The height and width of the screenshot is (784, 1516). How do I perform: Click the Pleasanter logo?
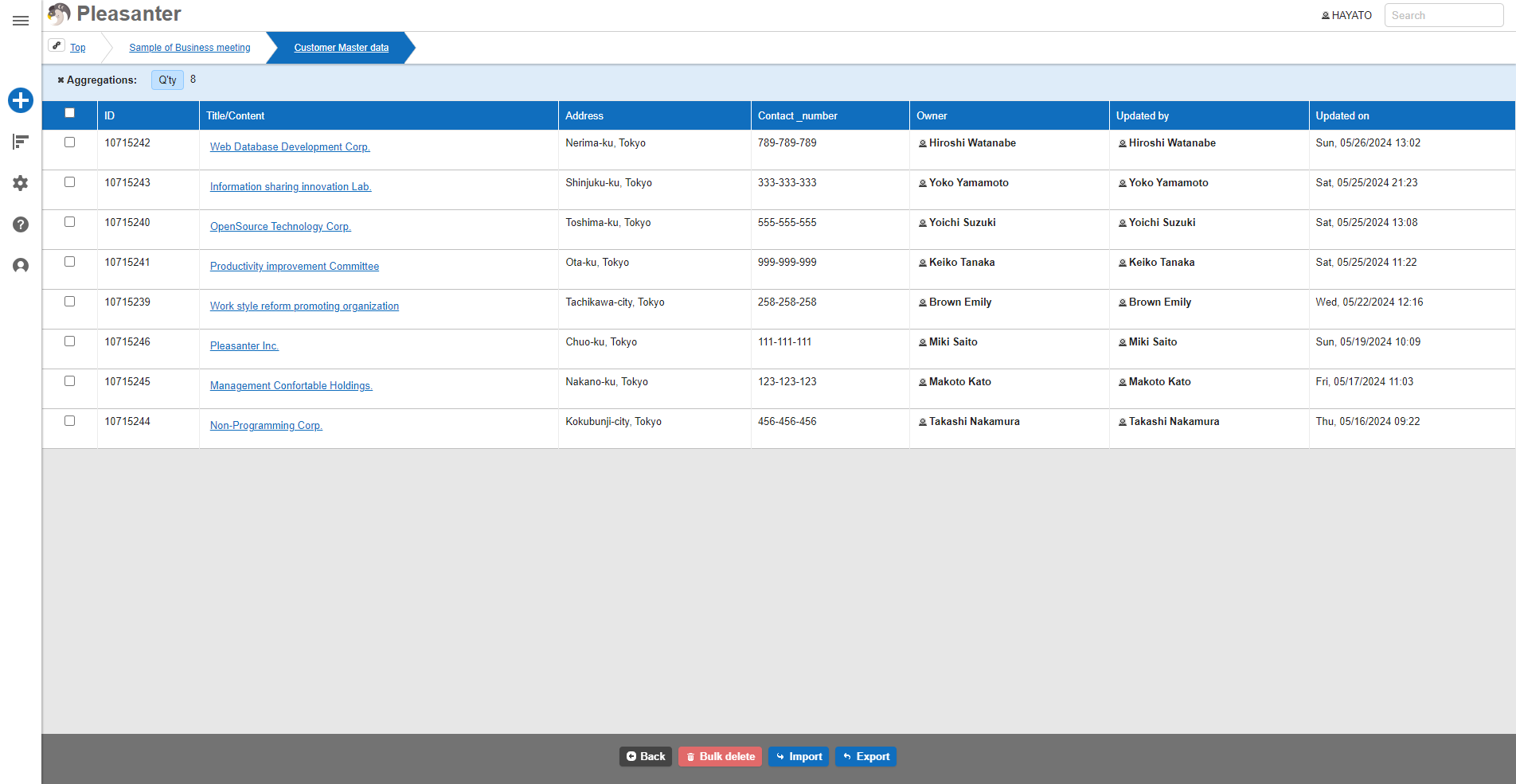pos(115,14)
